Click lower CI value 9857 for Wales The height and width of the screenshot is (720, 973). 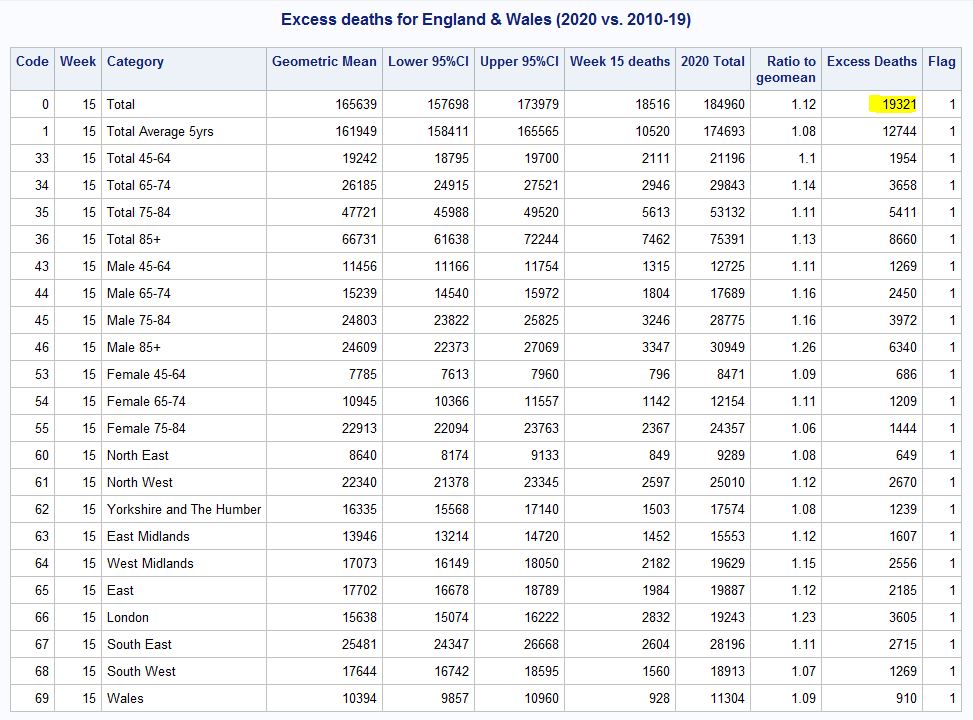455,698
